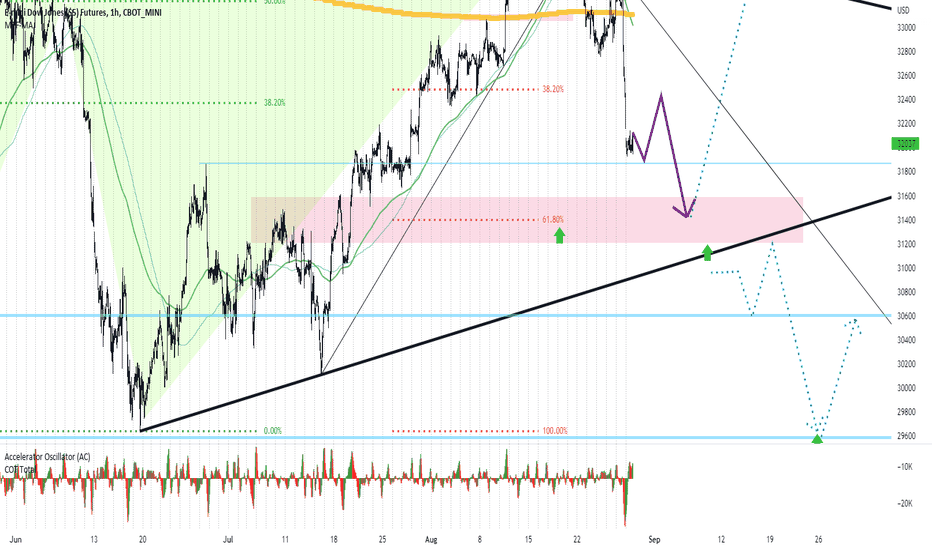
Task: Click the Jun date on time axis
Action: click(16, 540)
